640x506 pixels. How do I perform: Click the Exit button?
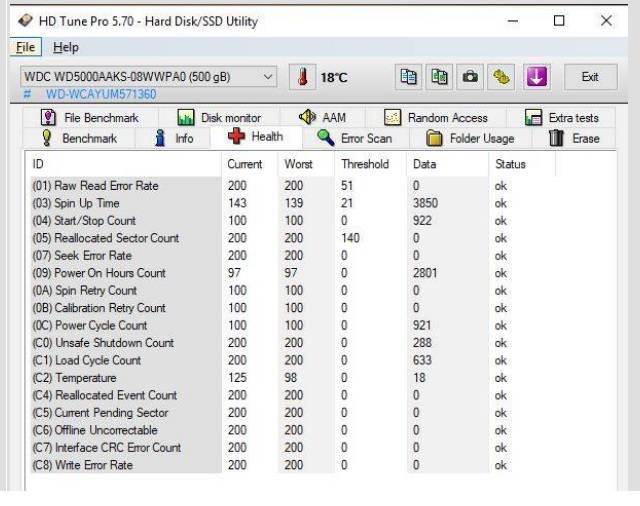[x=590, y=77]
